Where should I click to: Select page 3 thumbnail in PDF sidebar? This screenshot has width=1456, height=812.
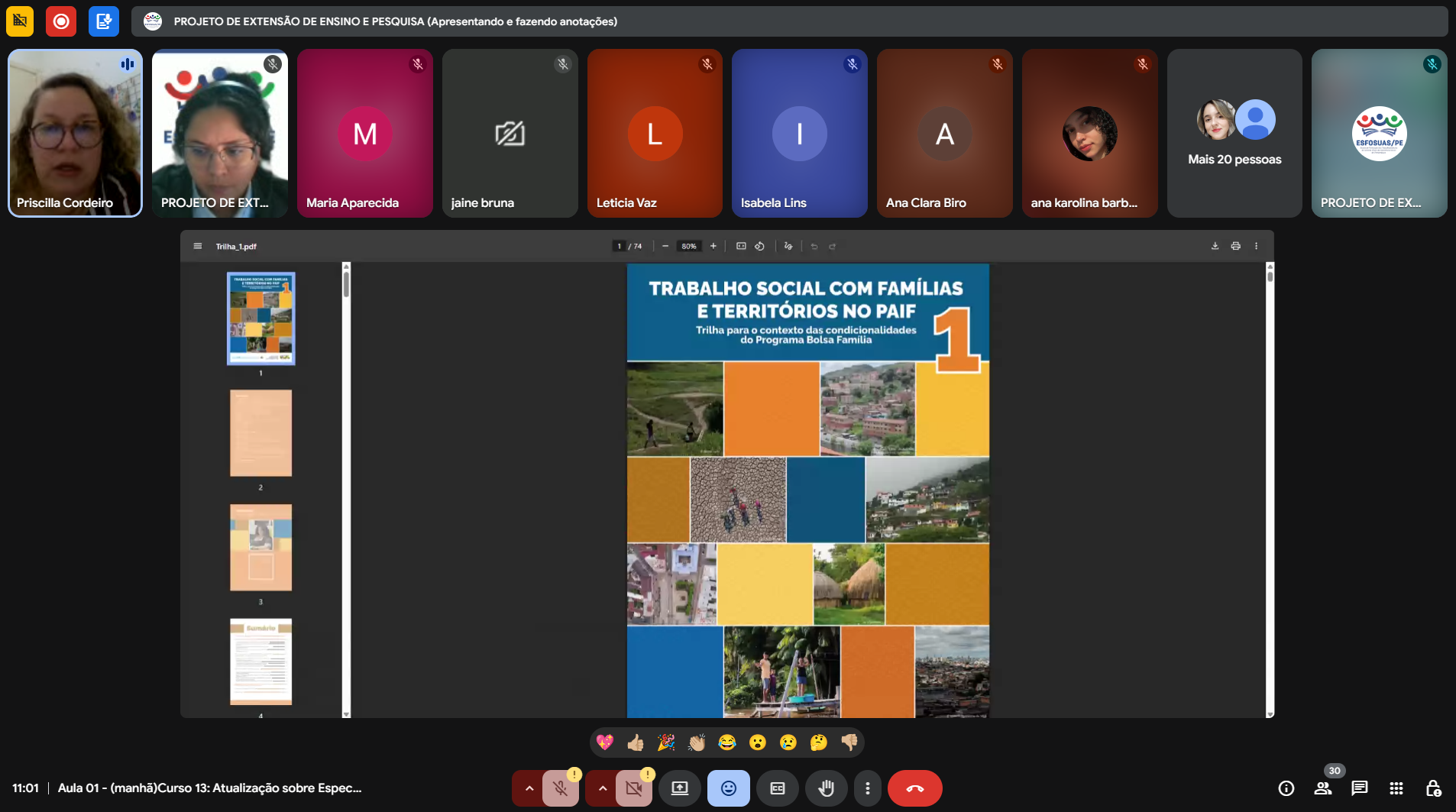coord(260,547)
